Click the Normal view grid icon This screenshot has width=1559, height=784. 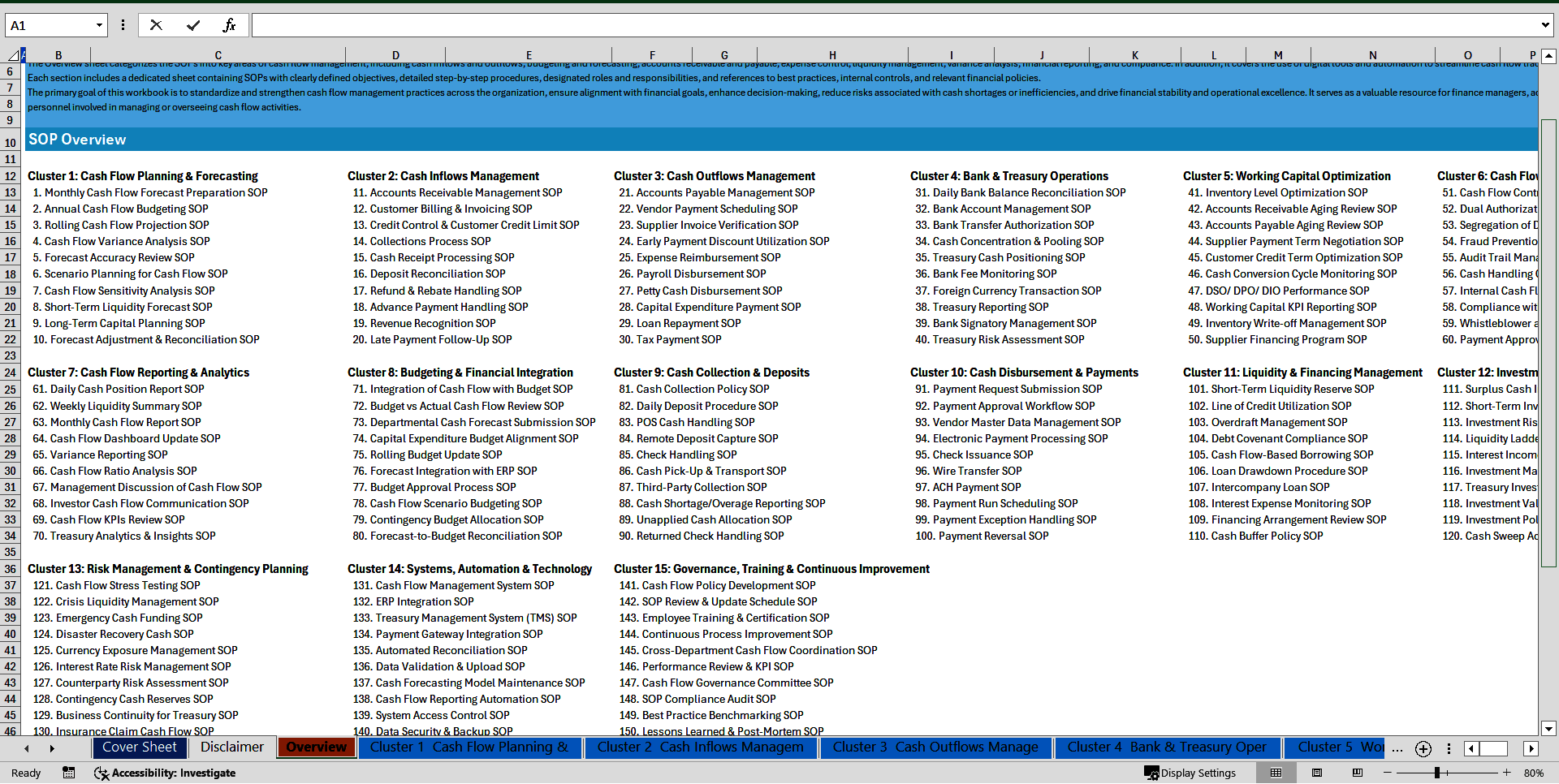coord(1276,773)
